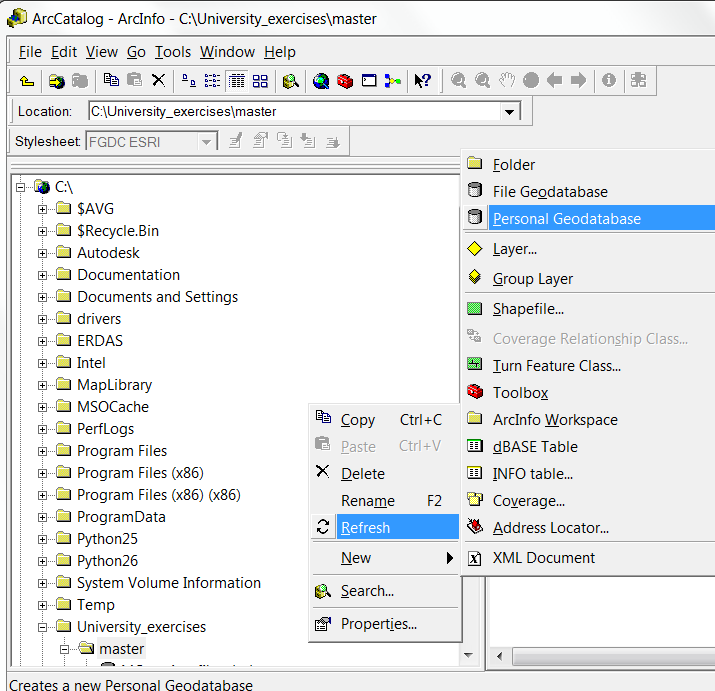Expand the Autodesk folder

[x=42, y=253]
